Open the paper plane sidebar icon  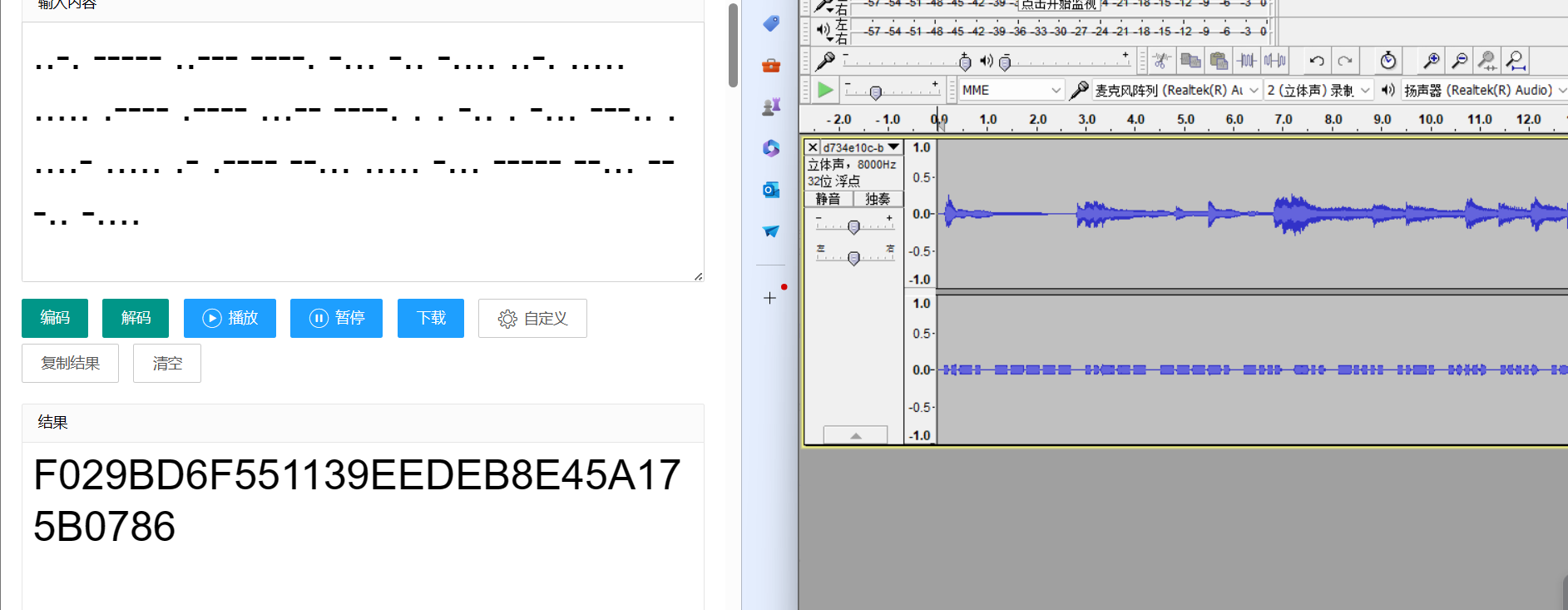(771, 231)
